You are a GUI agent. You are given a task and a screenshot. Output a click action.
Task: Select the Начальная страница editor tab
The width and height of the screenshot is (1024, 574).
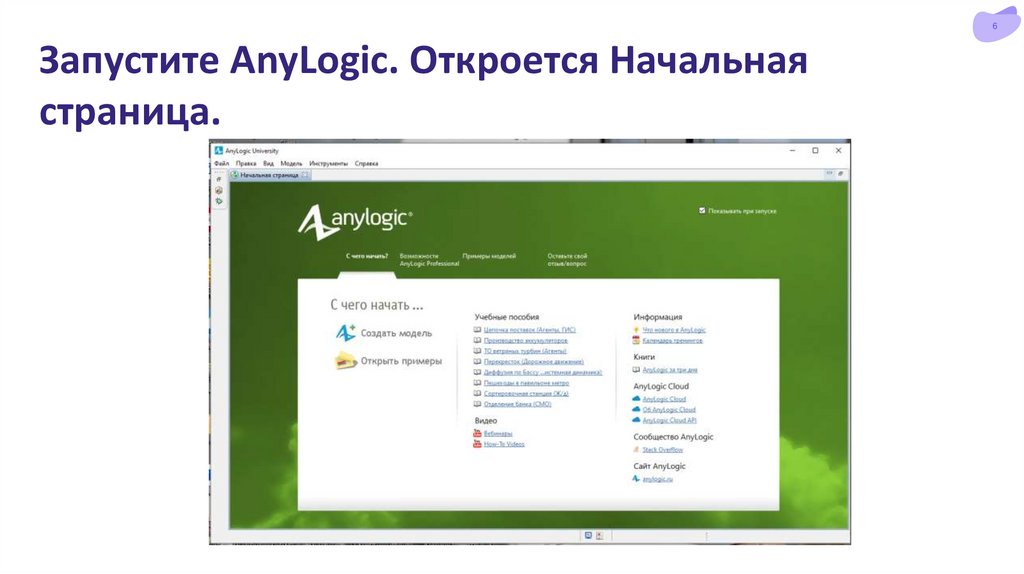coord(269,175)
